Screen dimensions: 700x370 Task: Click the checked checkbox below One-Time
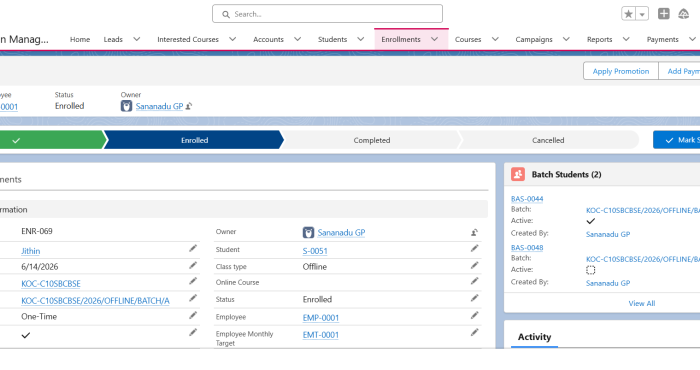point(26,335)
